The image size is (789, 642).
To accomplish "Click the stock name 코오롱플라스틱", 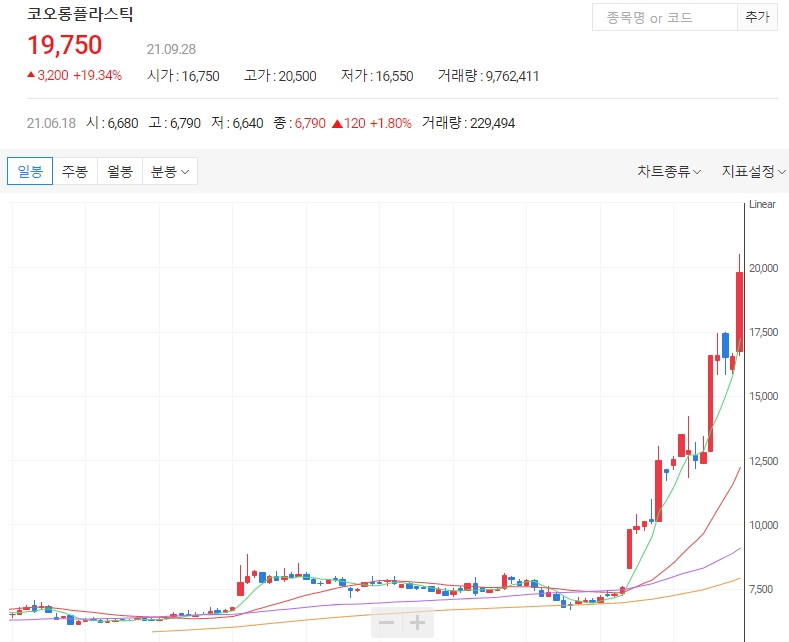I will pyautogui.click(x=80, y=14).
